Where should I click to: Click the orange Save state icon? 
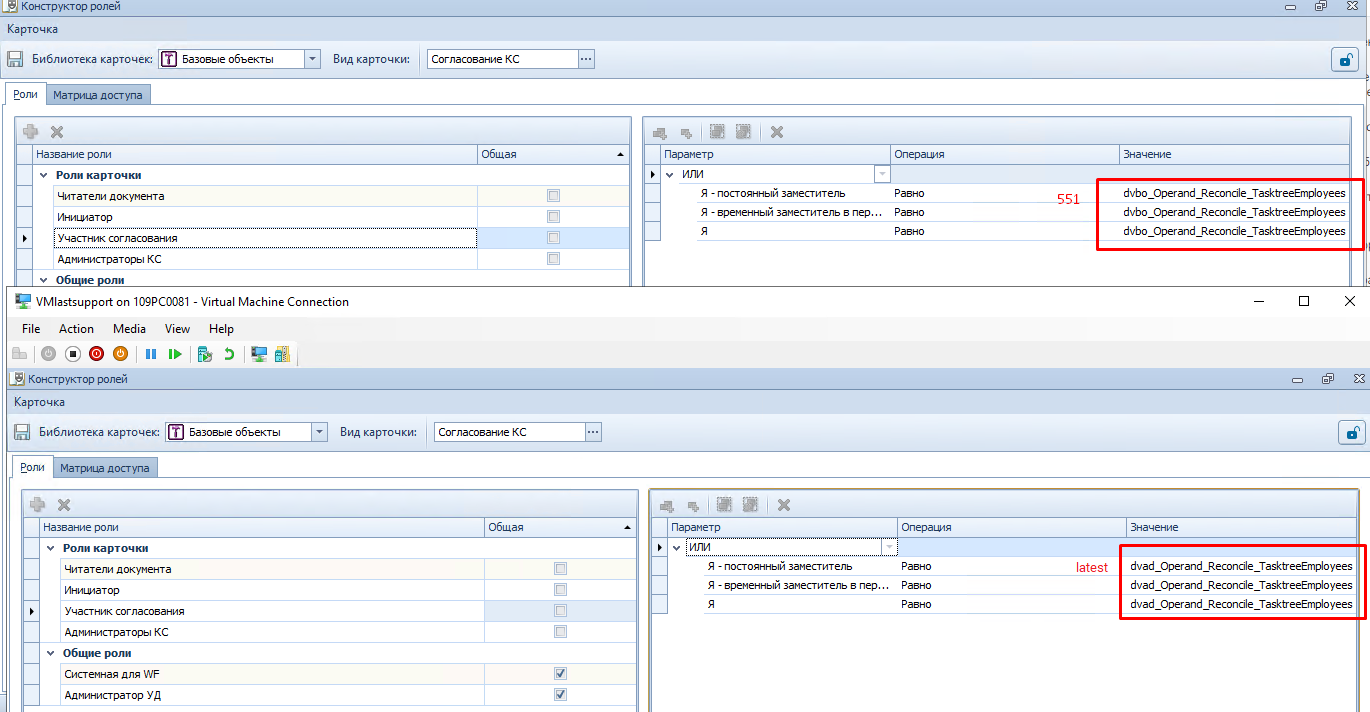[120, 354]
